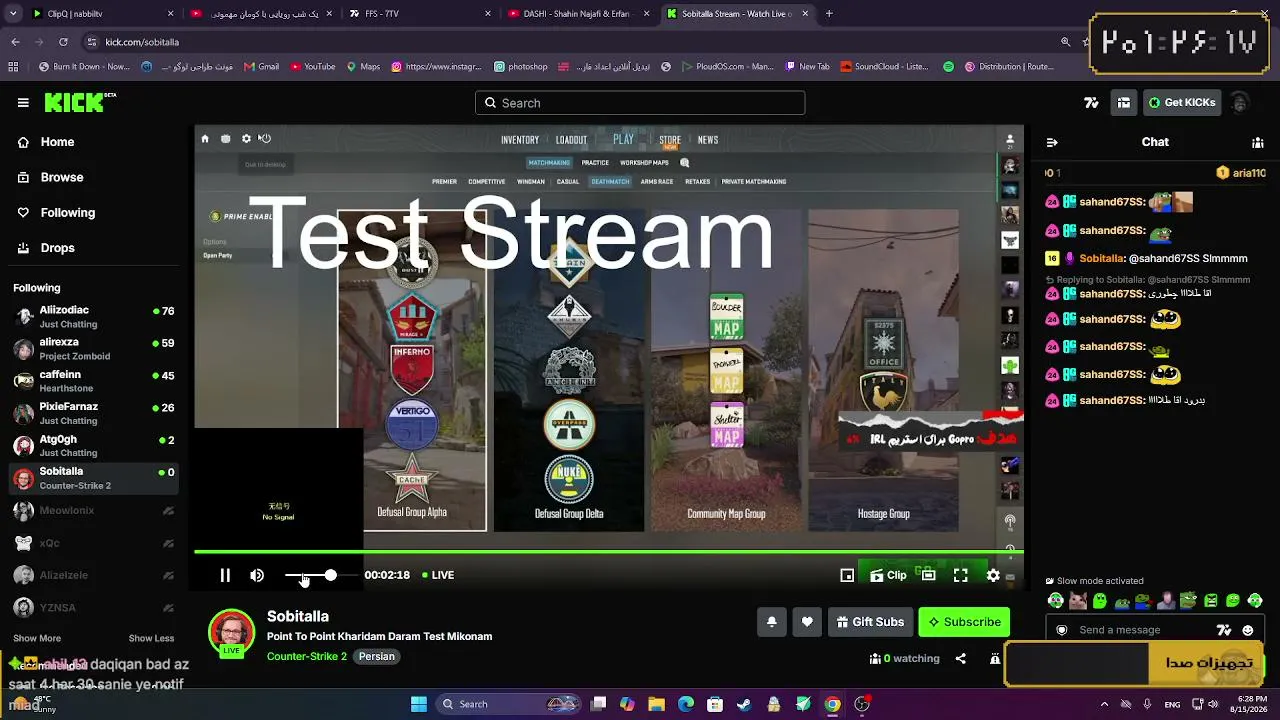Open the emoji picker in chat
1280x720 pixels.
[1248, 630]
